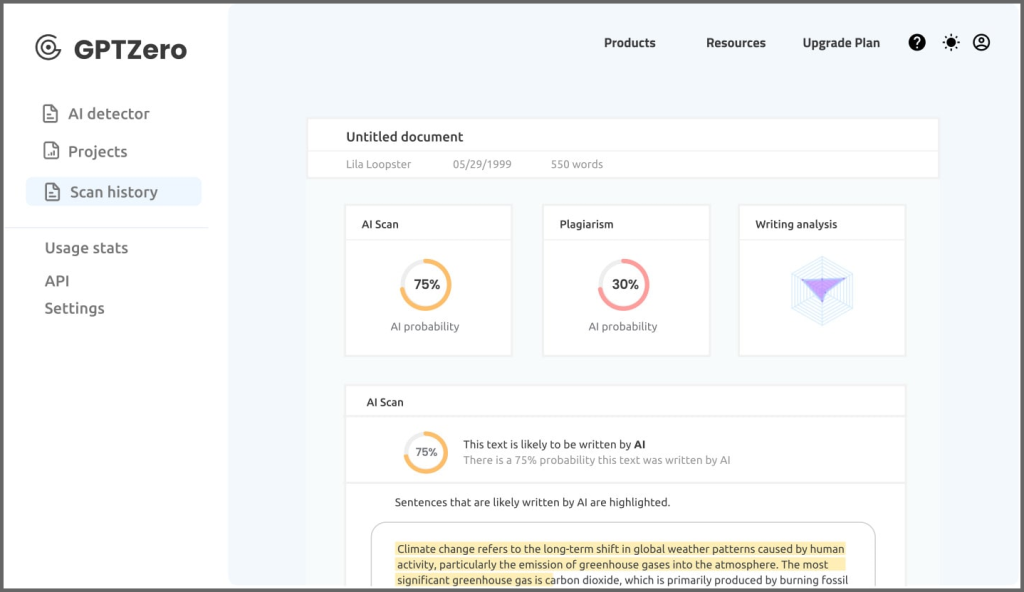1024x592 pixels.
Task: Click 'AI probability' label under 30%
Action: pos(622,327)
